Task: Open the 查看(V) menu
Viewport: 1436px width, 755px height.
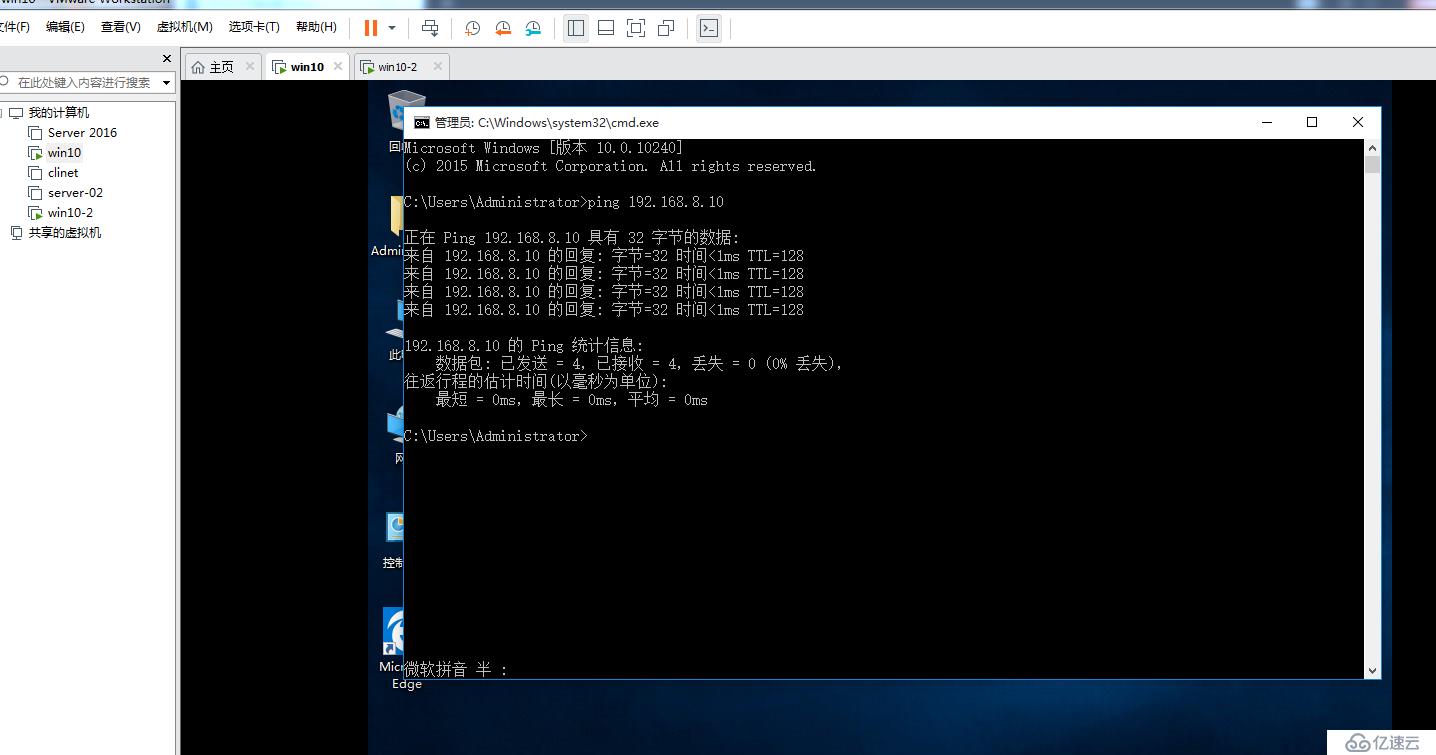Action: tap(121, 27)
